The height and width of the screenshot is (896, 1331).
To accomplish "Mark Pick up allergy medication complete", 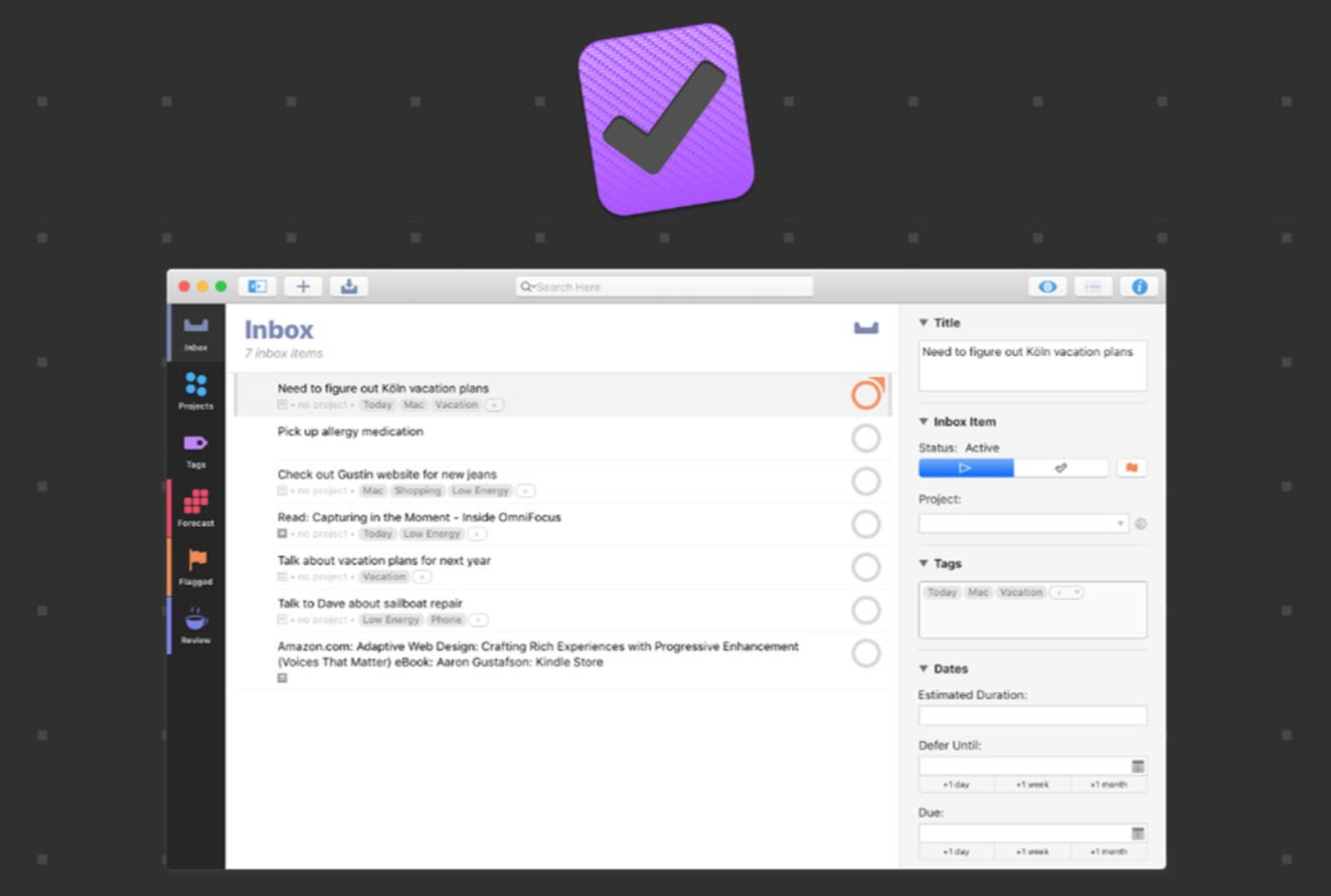I will [866, 438].
